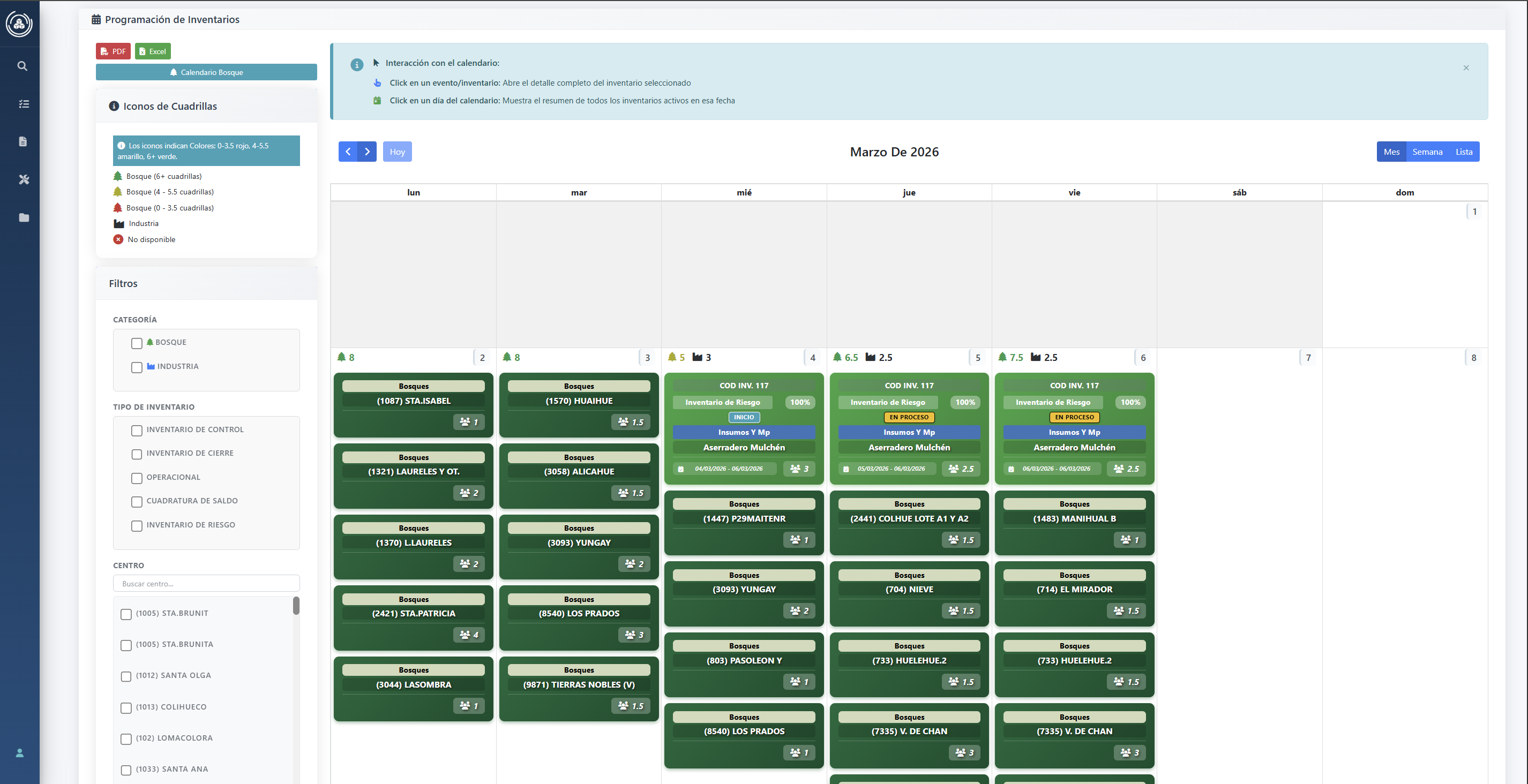Screen dimensions: 1528x784
Task: Click the company logo in the top left
Action: click(19, 24)
